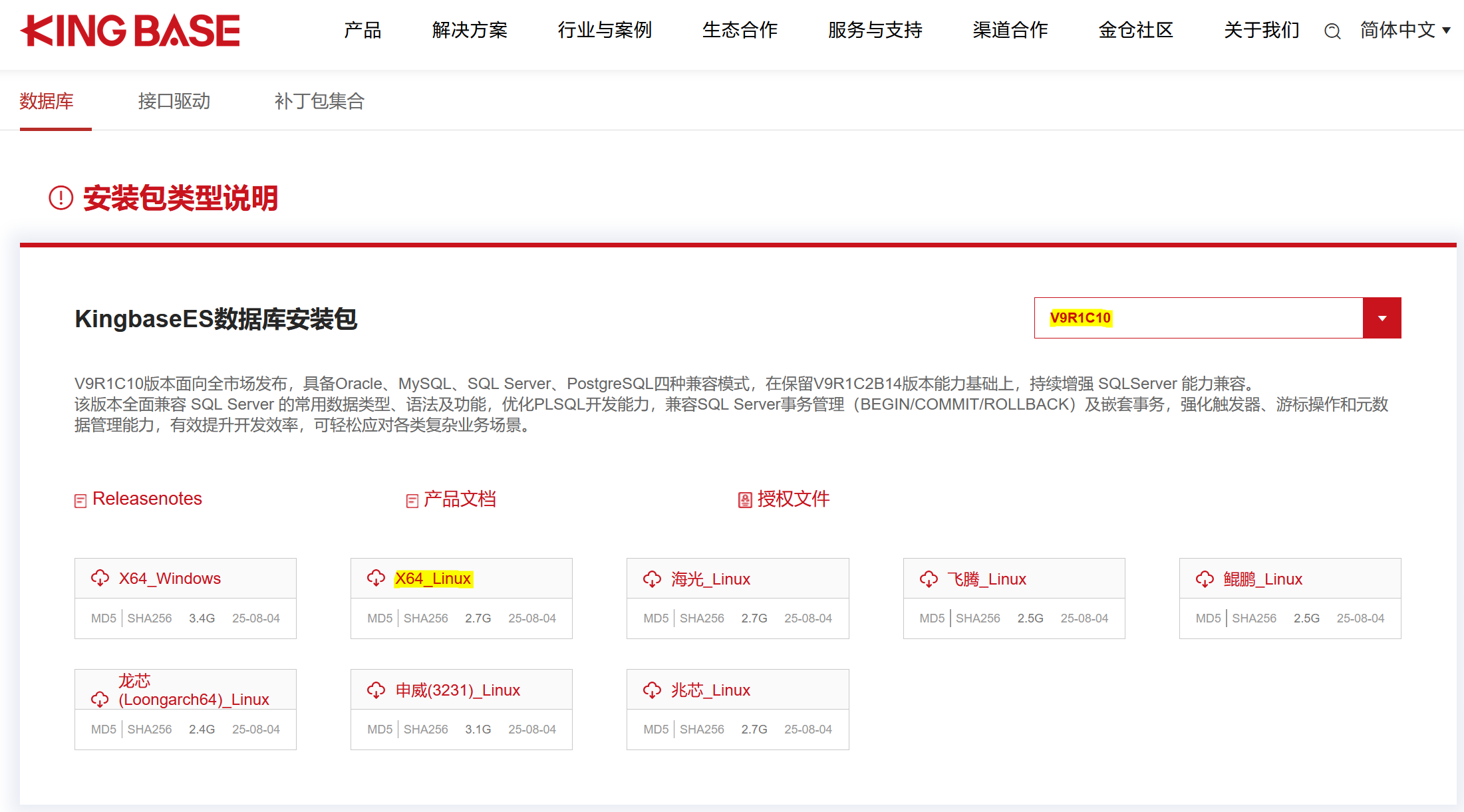This screenshot has height=812, width=1464.
Task: Switch to the 补丁包集合 tab
Action: click(319, 101)
